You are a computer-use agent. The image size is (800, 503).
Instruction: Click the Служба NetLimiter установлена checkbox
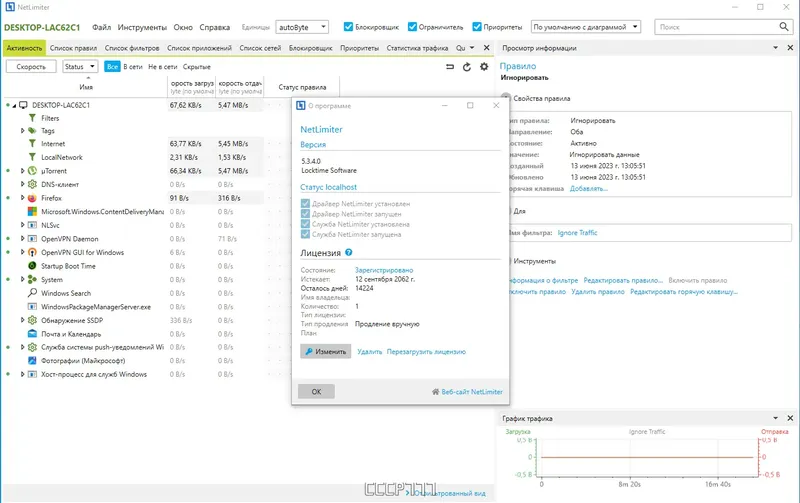click(305, 224)
